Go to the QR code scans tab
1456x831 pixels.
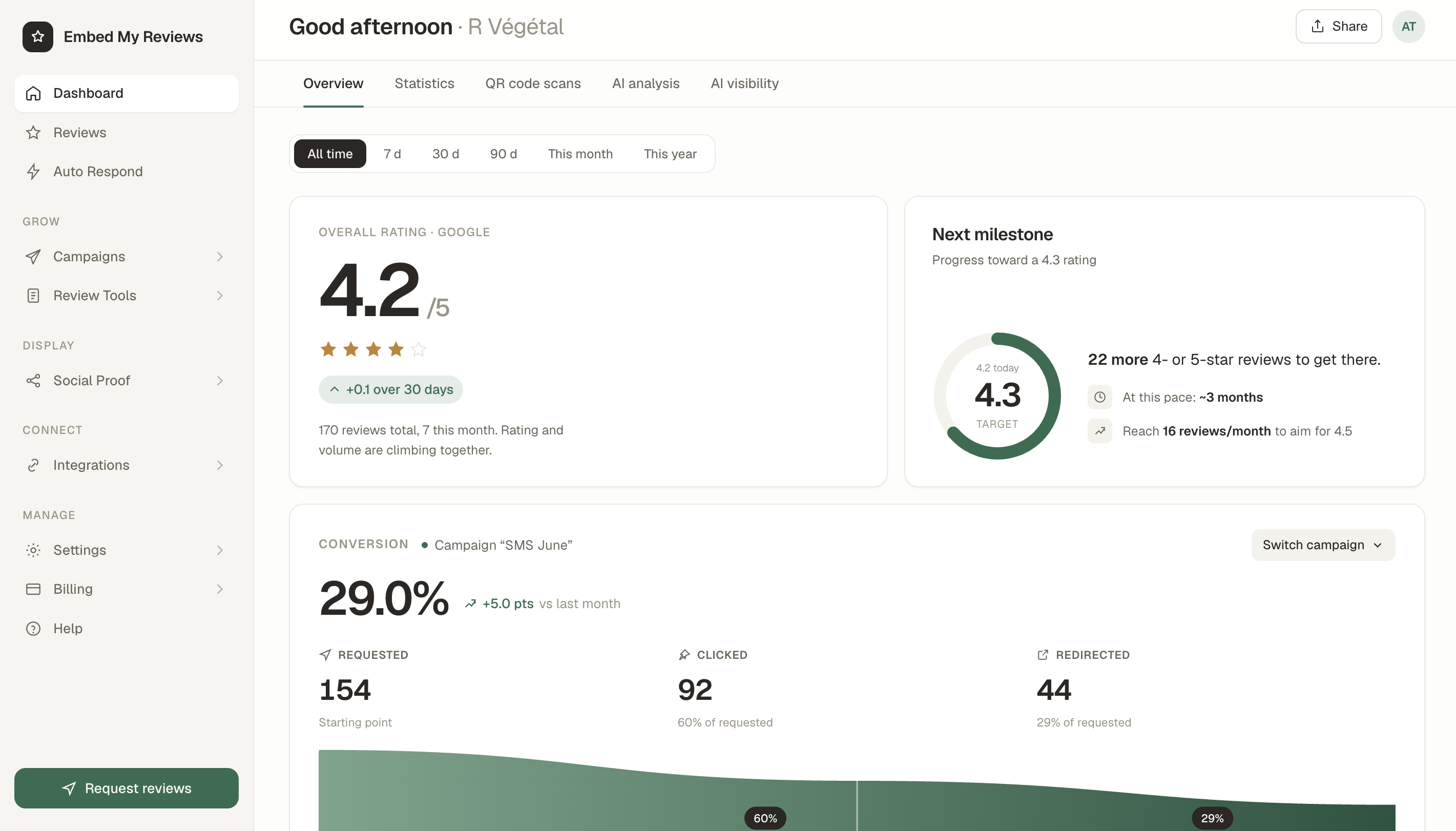click(x=533, y=84)
